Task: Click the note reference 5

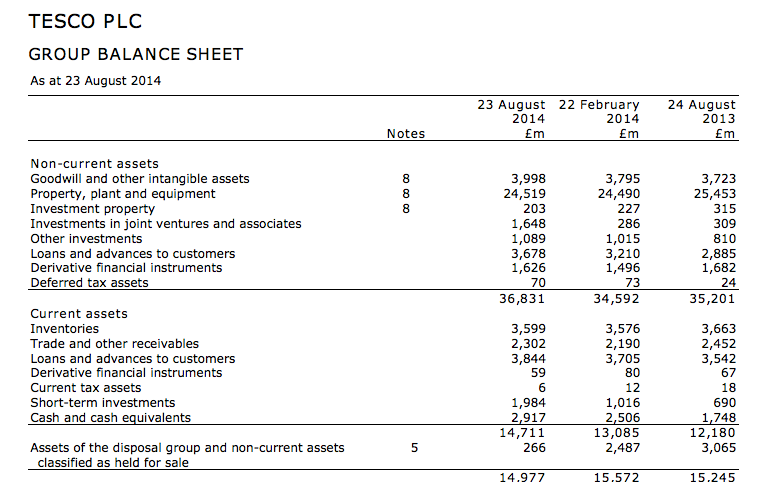Action: pyautogui.click(x=414, y=448)
